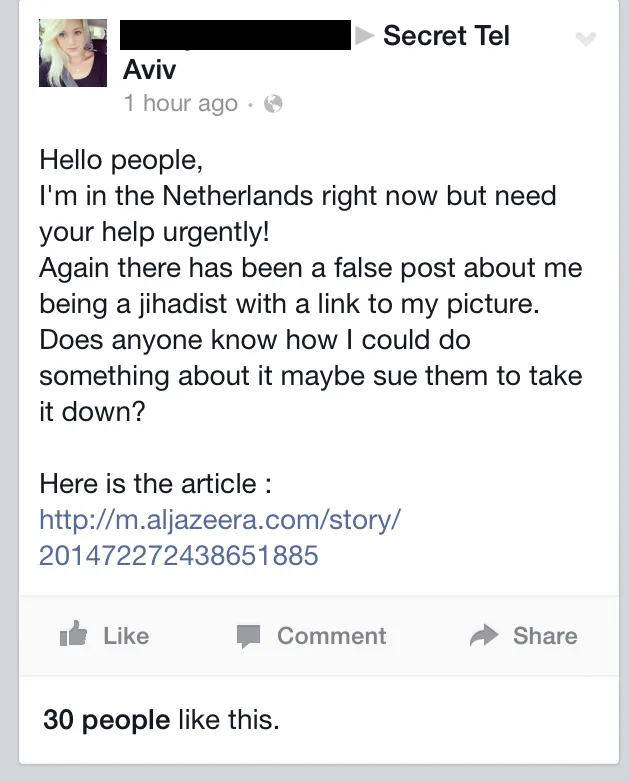
Task: Click the blacked-out poster name
Action: pyautogui.click(x=236, y=35)
